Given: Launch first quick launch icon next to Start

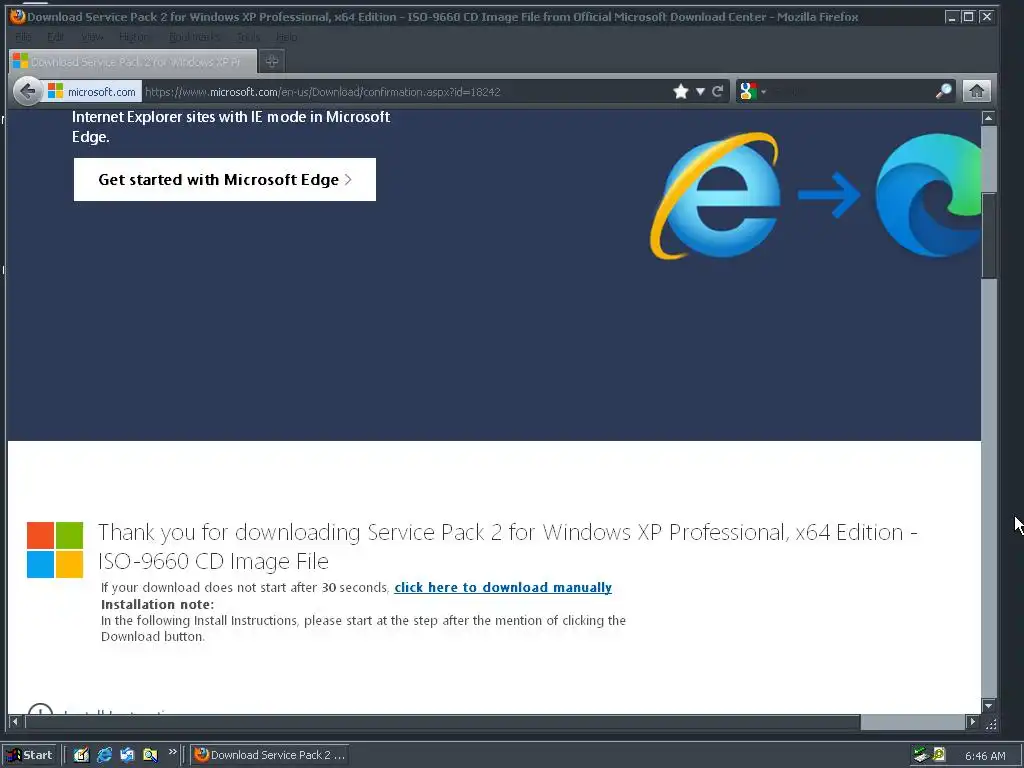Looking at the screenshot, I should [x=81, y=755].
